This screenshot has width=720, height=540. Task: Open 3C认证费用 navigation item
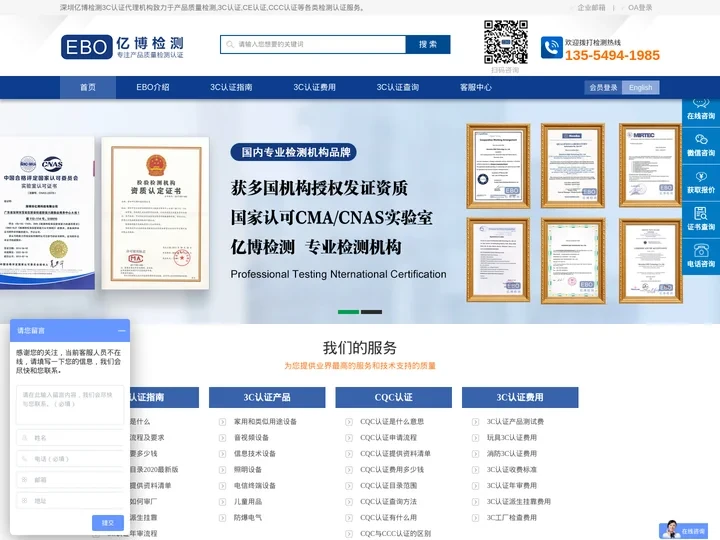point(315,87)
